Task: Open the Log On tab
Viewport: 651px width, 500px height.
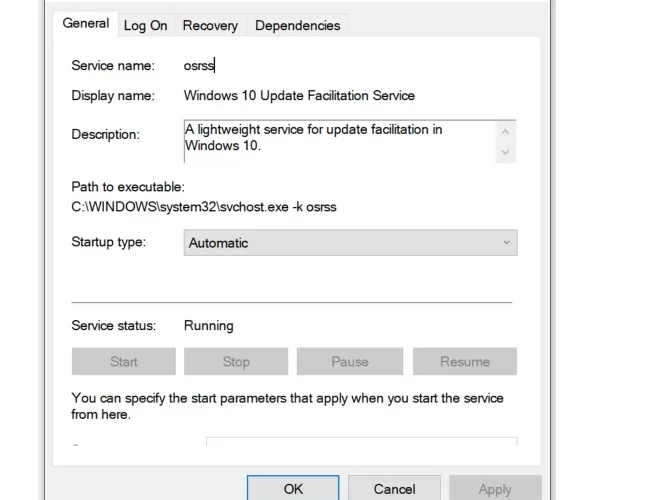Action: [146, 26]
